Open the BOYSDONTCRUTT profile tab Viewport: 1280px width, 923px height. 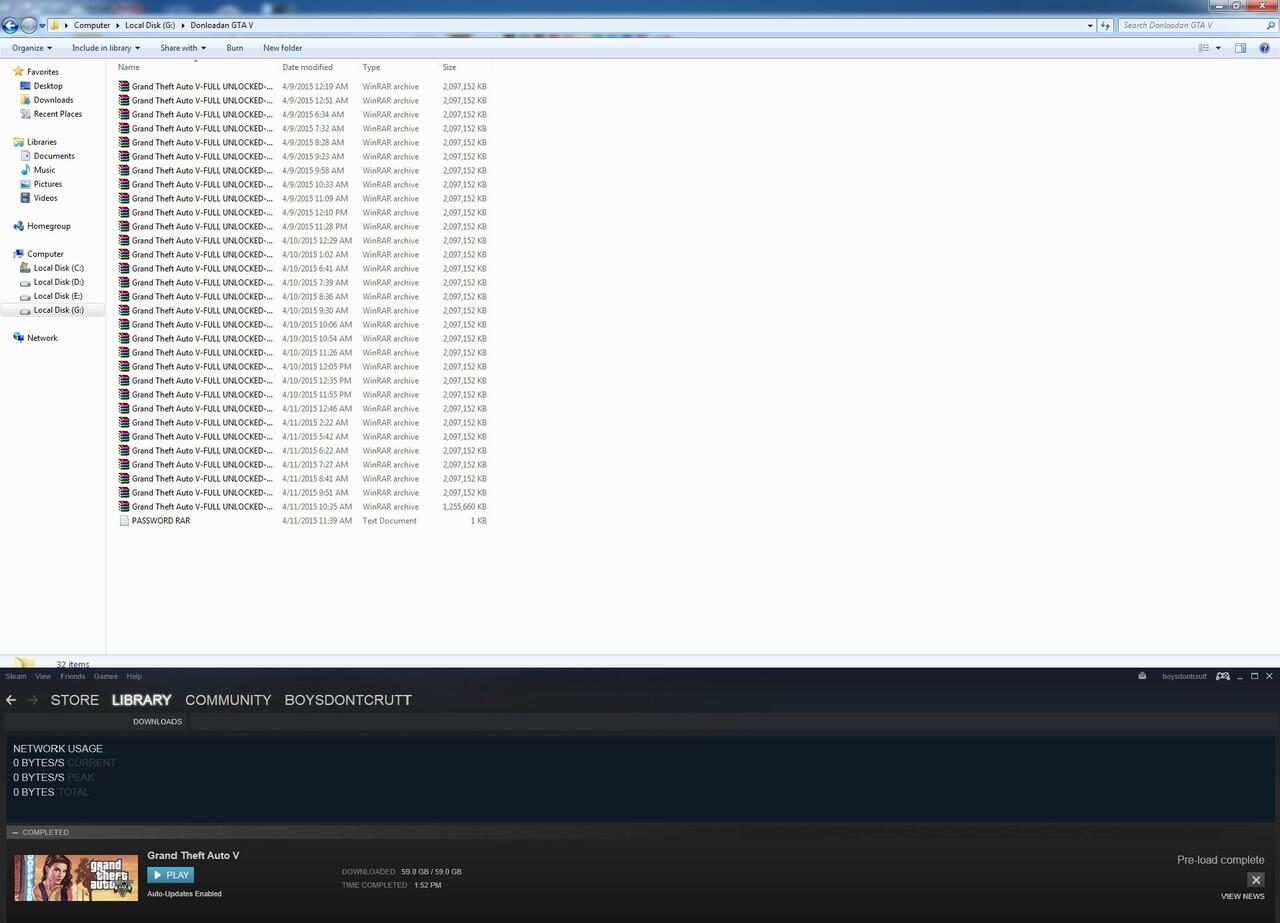coord(348,700)
